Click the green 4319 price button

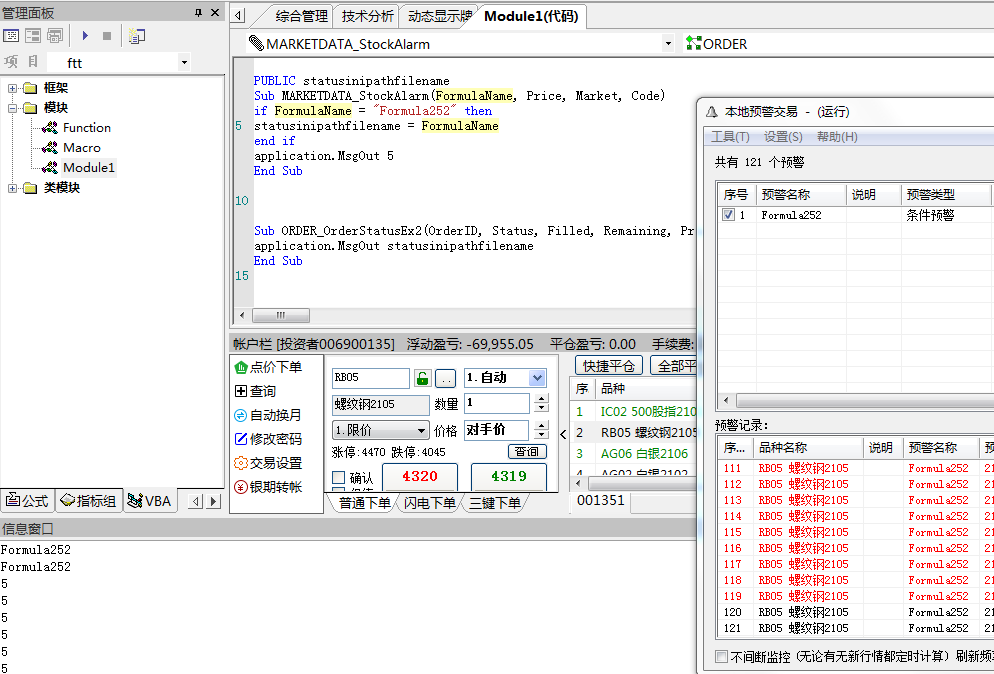[508, 476]
